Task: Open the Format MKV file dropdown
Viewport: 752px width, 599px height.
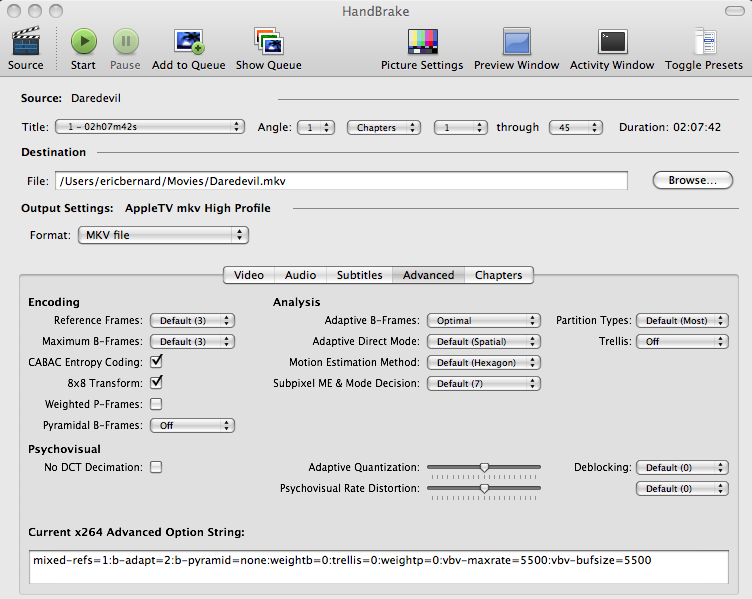Action: (163, 235)
